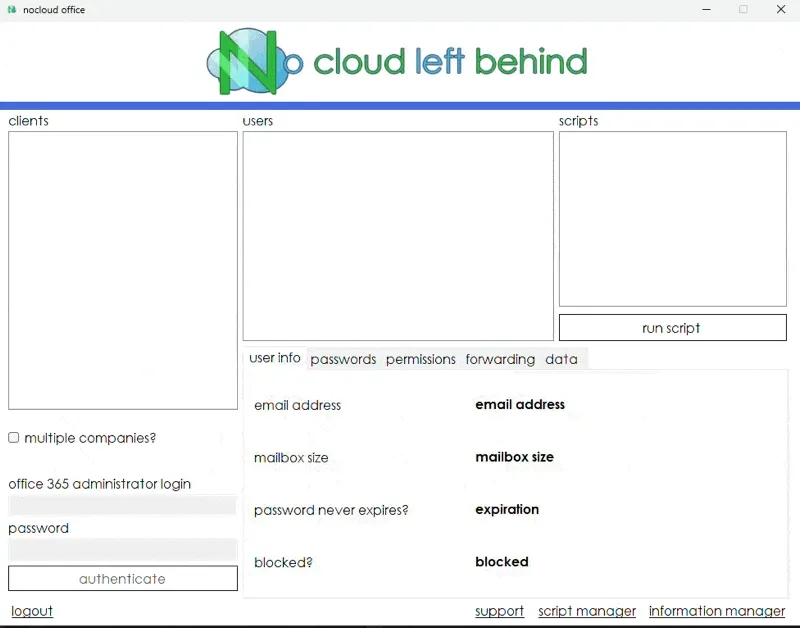This screenshot has width=800, height=628.
Task: Click into the password input field
Action: click(123, 550)
